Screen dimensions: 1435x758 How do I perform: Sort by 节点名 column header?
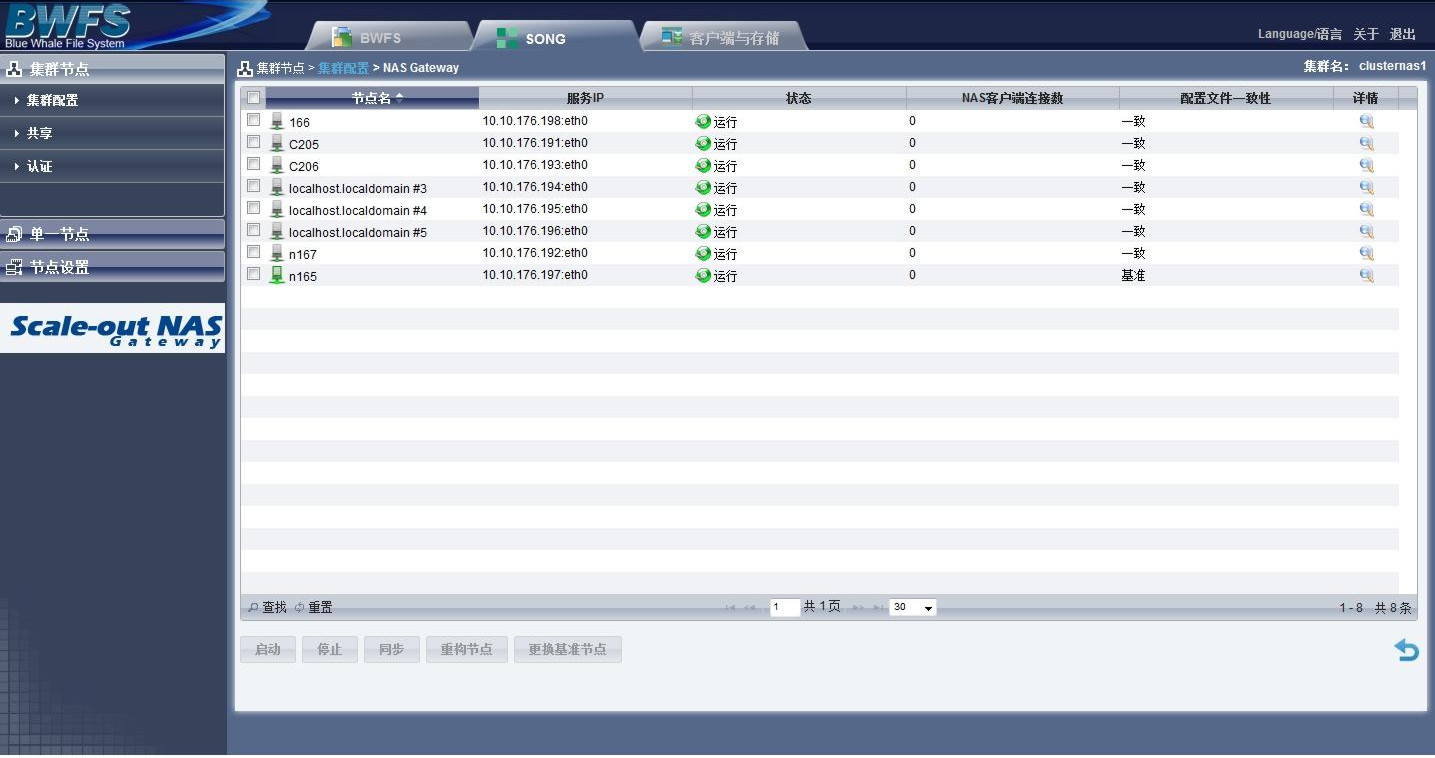pos(372,98)
